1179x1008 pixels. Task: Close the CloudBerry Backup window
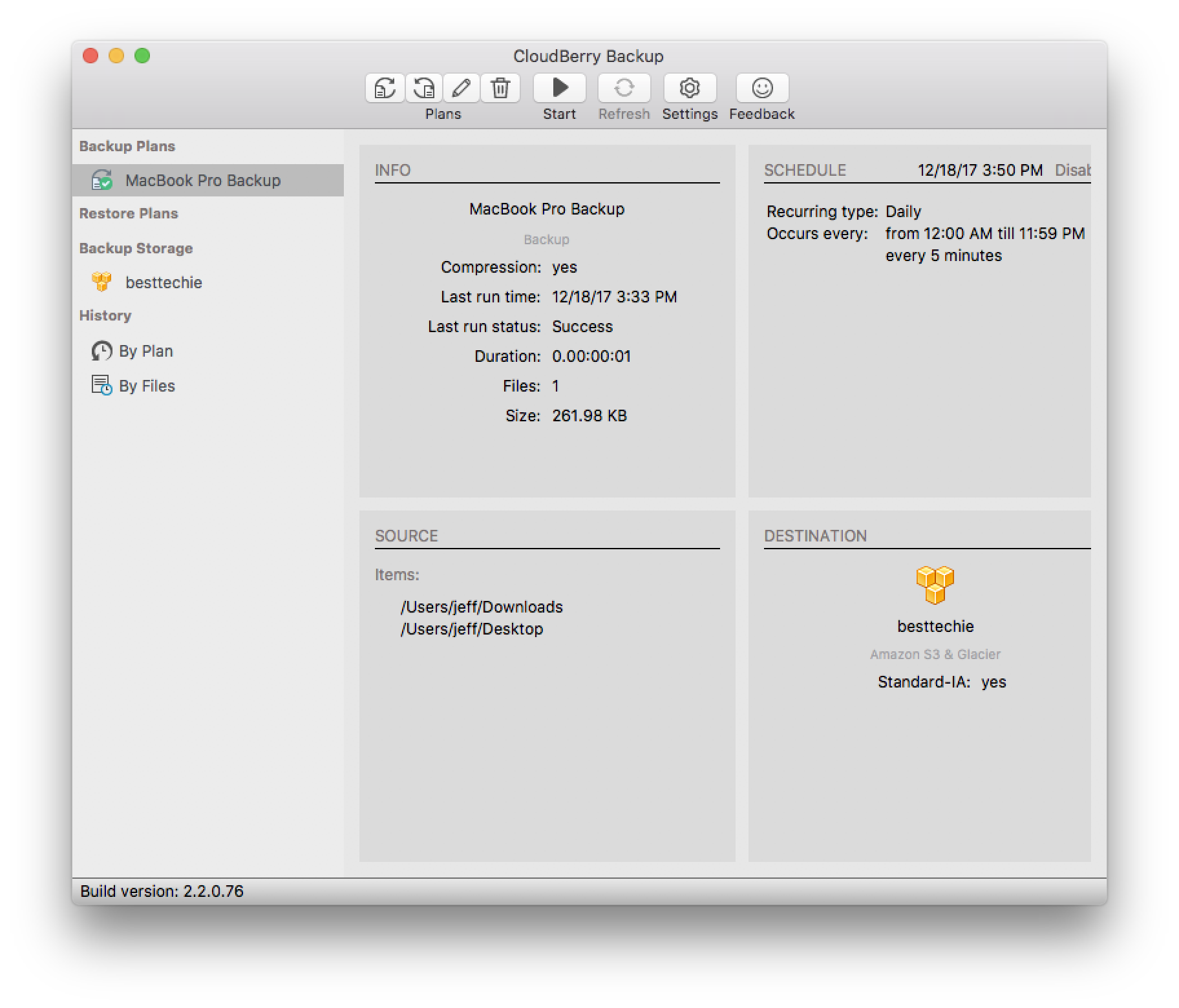(x=90, y=56)
